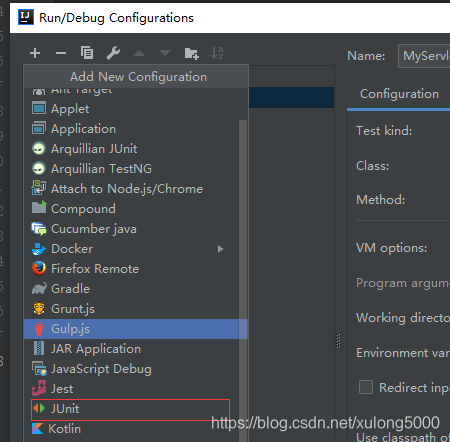Click the Arquillian TestNG alien icon
Image resolution: width=450 pixels, height=442 pixels.
click(x=39, y=168)
